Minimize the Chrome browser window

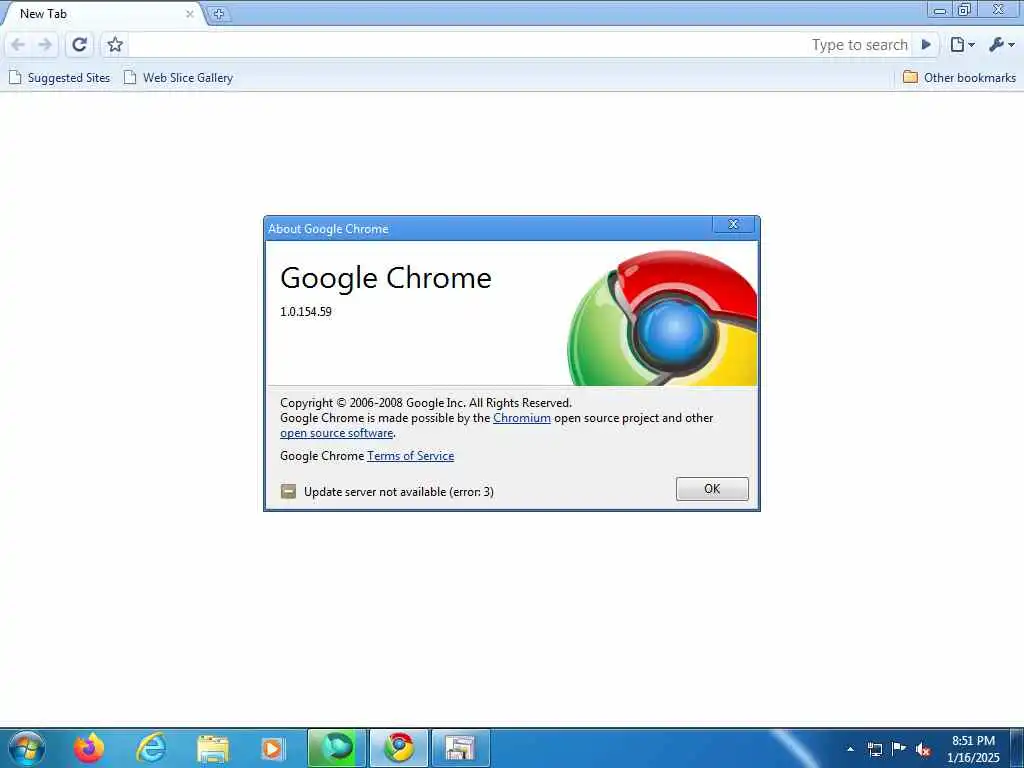tap(940, 9)
